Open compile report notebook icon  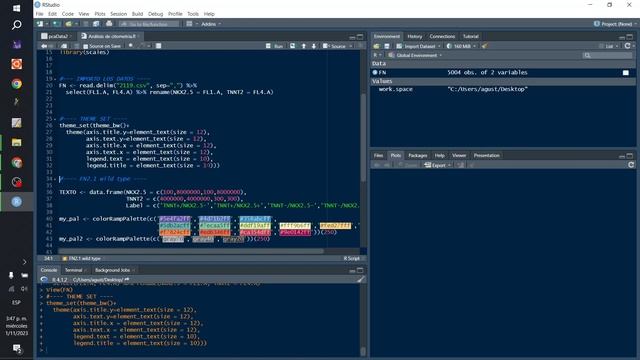(158, 46)
